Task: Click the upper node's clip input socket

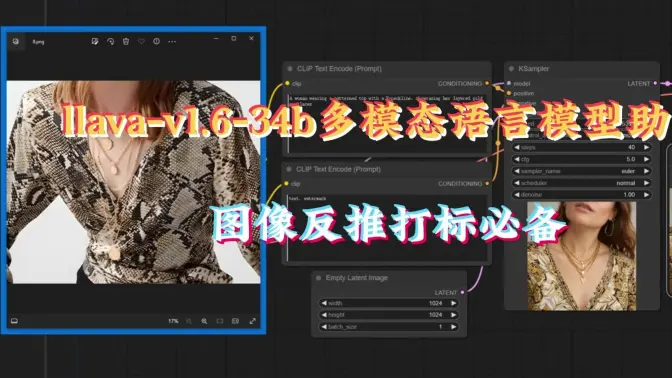Action: pos(287,84)
